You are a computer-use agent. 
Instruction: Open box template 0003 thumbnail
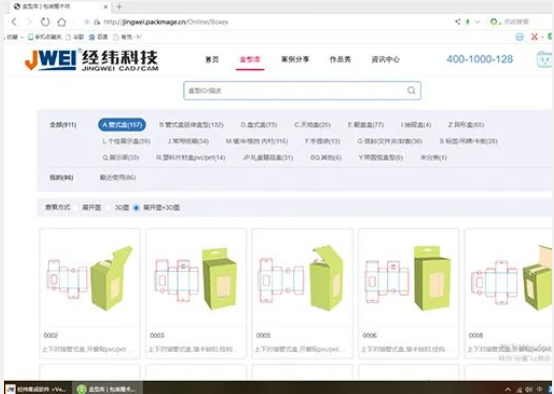[x=196, y=277]
